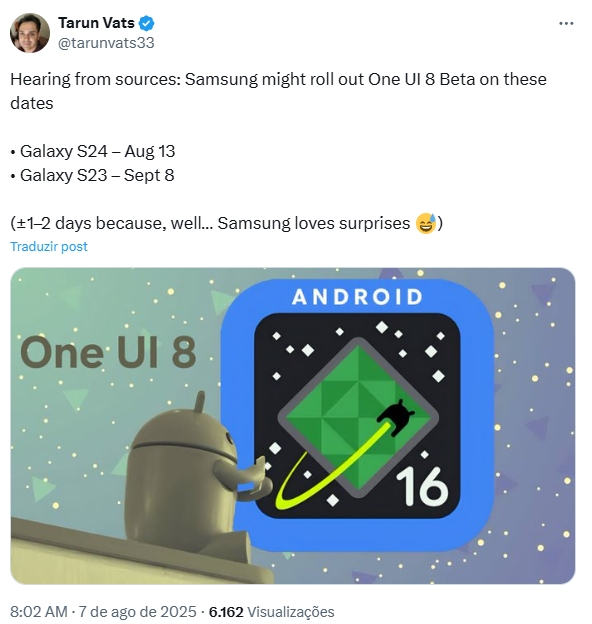Open the @tarunvats33 handle link

[106, 43]
